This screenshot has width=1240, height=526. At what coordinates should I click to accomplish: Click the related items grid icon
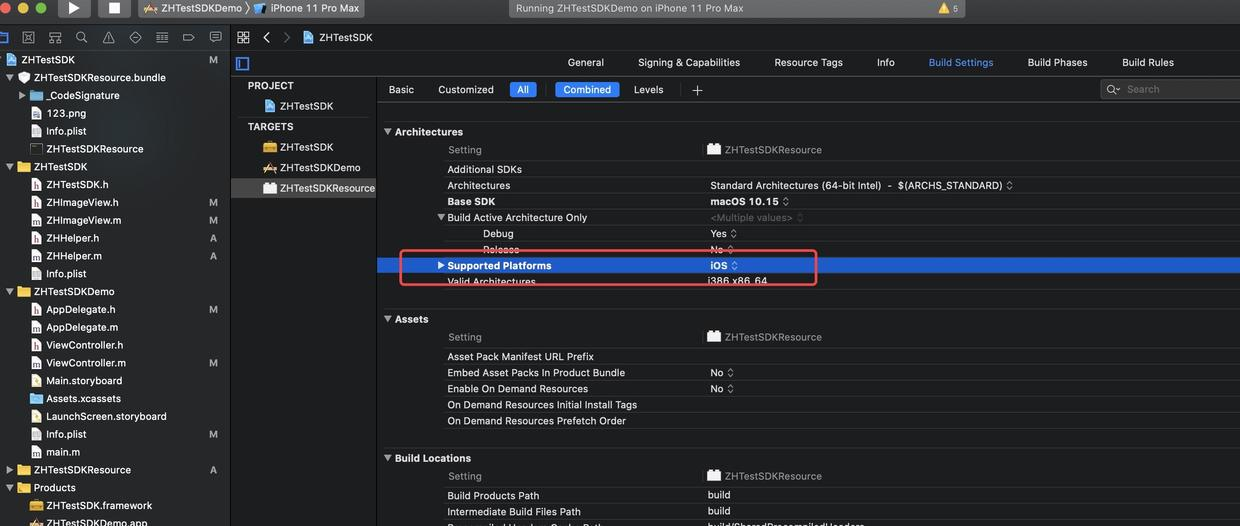243,37
